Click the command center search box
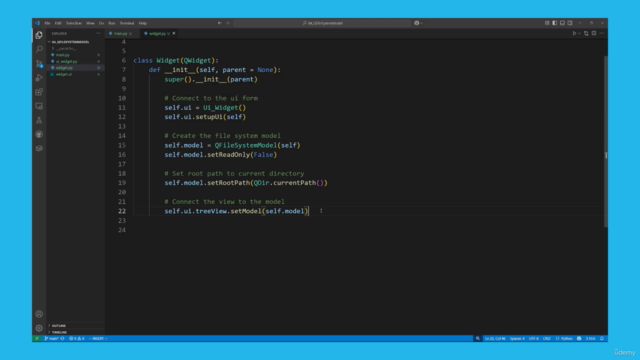Screen dimensions: 640x360 [x=322, y=23]
